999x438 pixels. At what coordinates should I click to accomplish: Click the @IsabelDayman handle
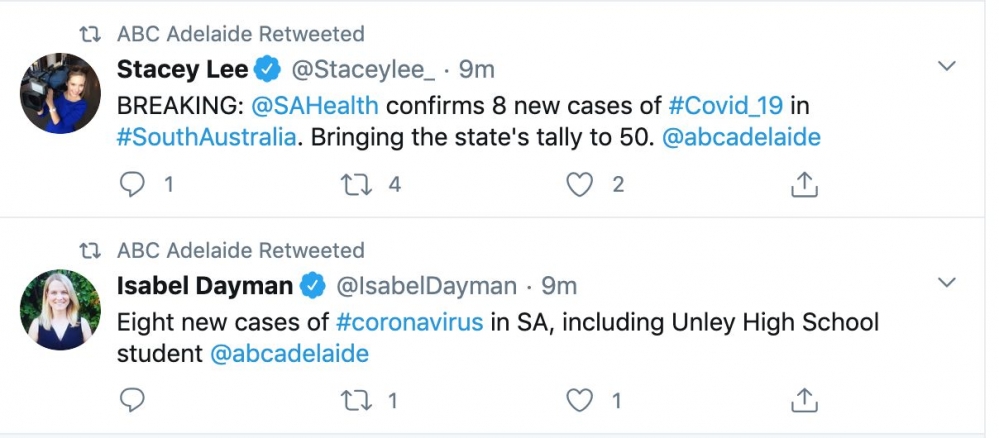[x=426, y=286]
